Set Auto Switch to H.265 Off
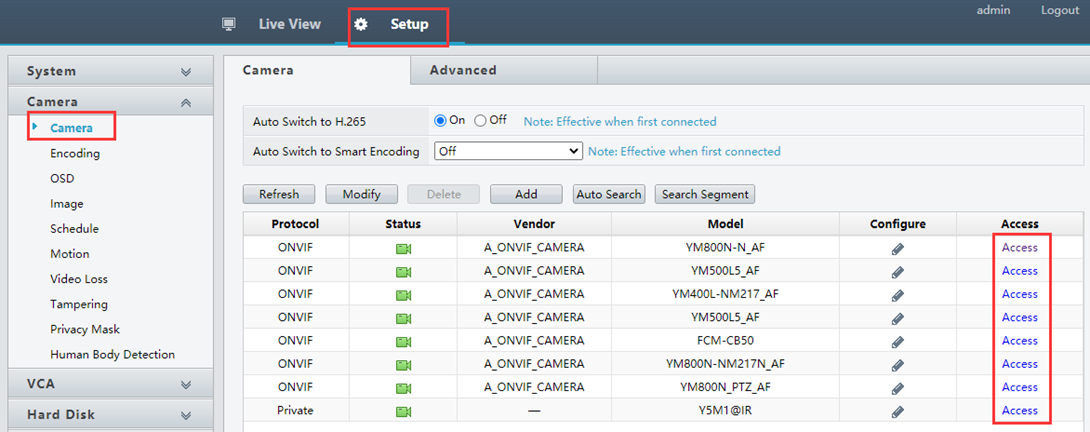This screenshot has height=432, width=1090. [x=481, y=121]
